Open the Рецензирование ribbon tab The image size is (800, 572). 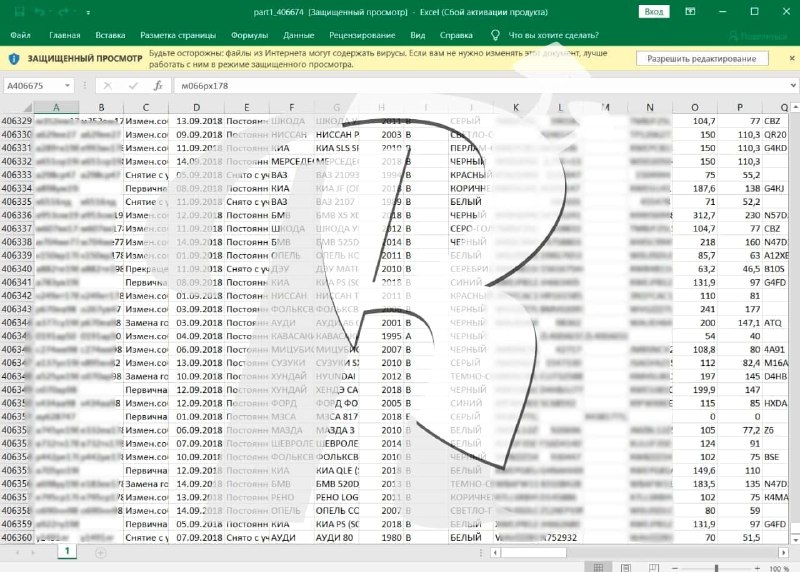point(362,35)
